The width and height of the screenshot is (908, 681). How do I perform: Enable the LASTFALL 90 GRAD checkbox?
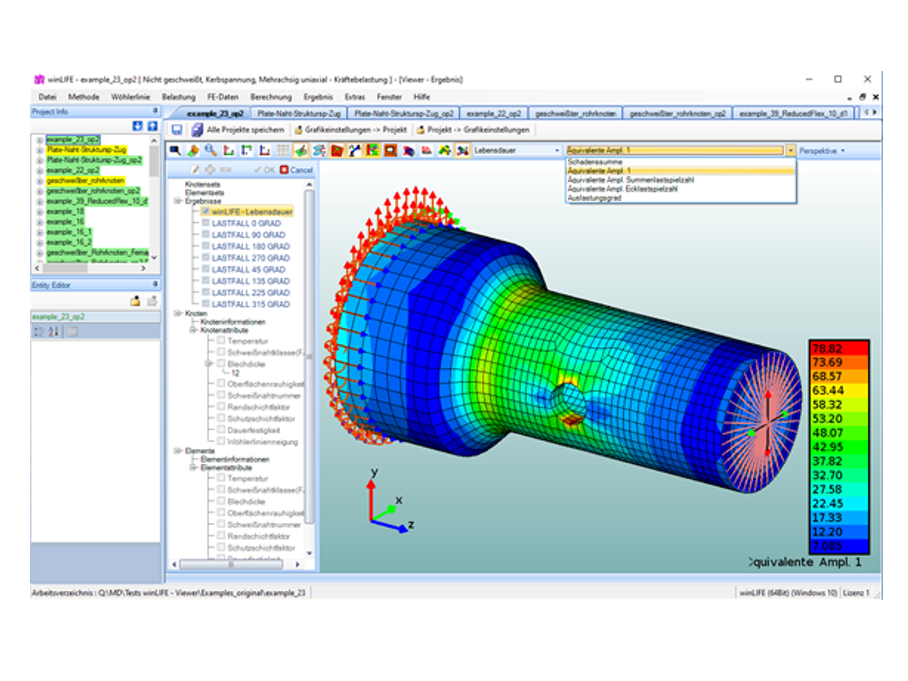[205, 235]
